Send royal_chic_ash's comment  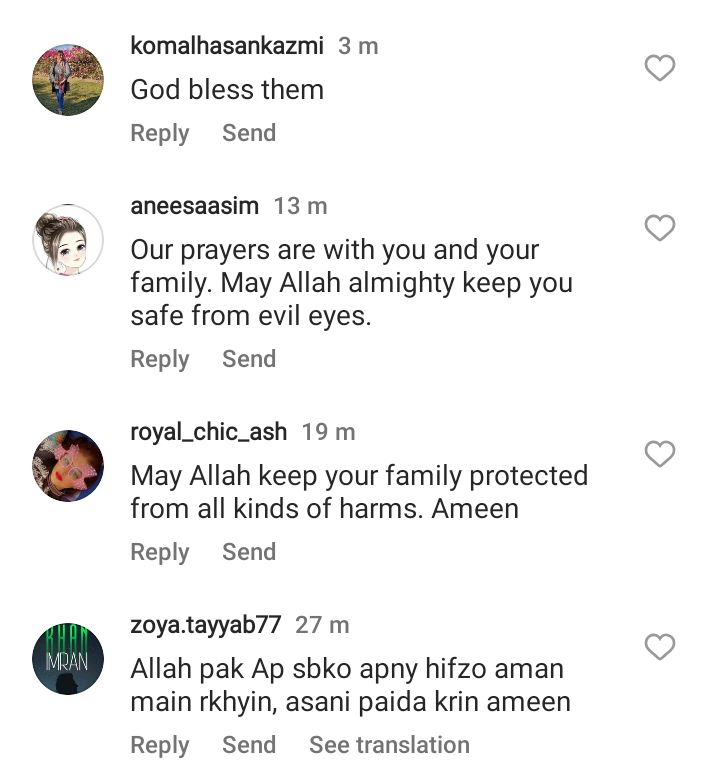tap(249, 552)
